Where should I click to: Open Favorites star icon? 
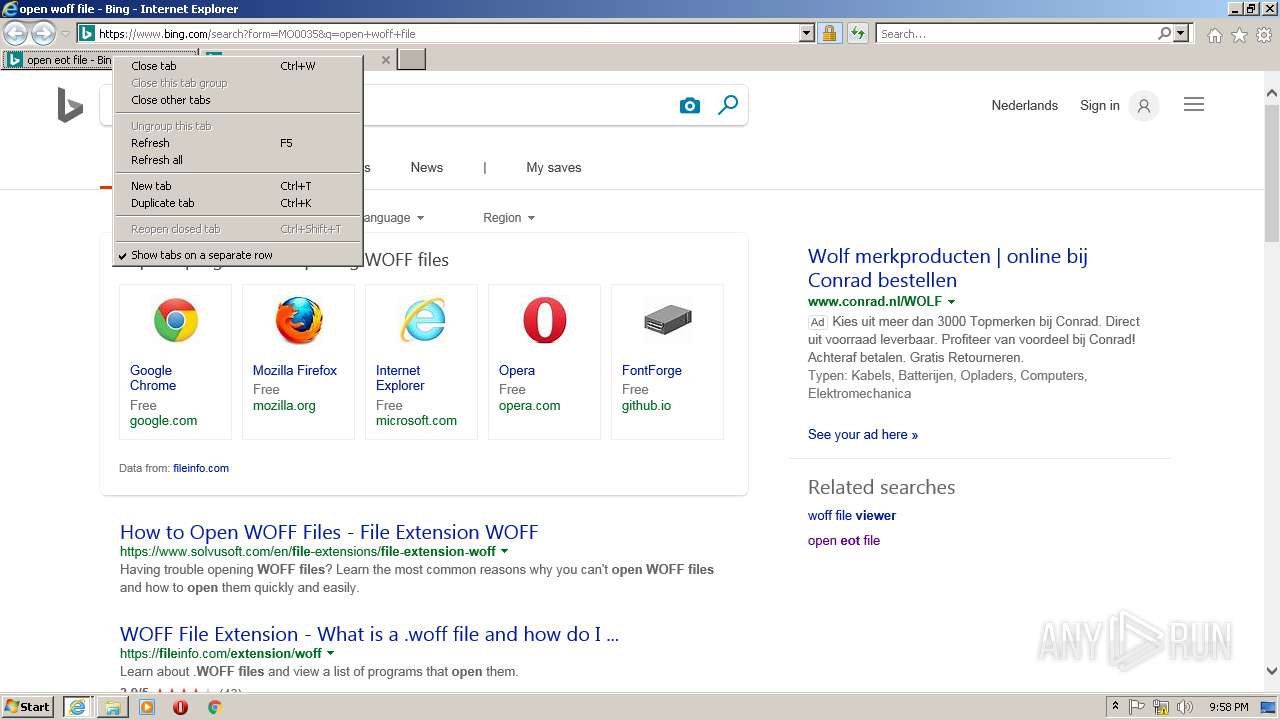[x=1239, y=35]
